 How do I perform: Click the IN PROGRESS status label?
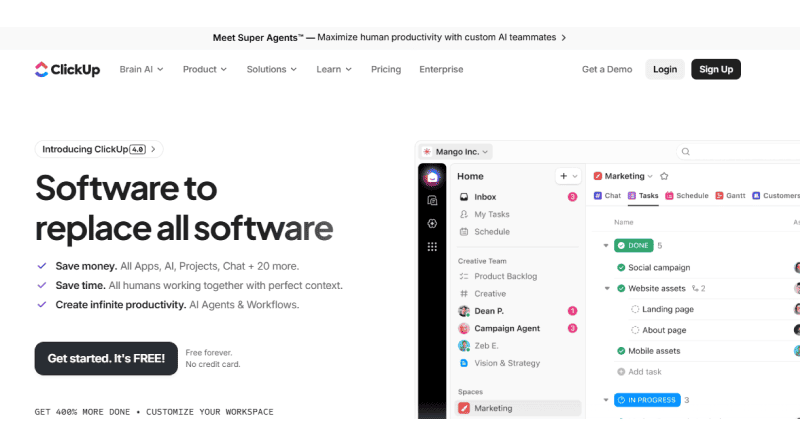(x=647, y=400)
